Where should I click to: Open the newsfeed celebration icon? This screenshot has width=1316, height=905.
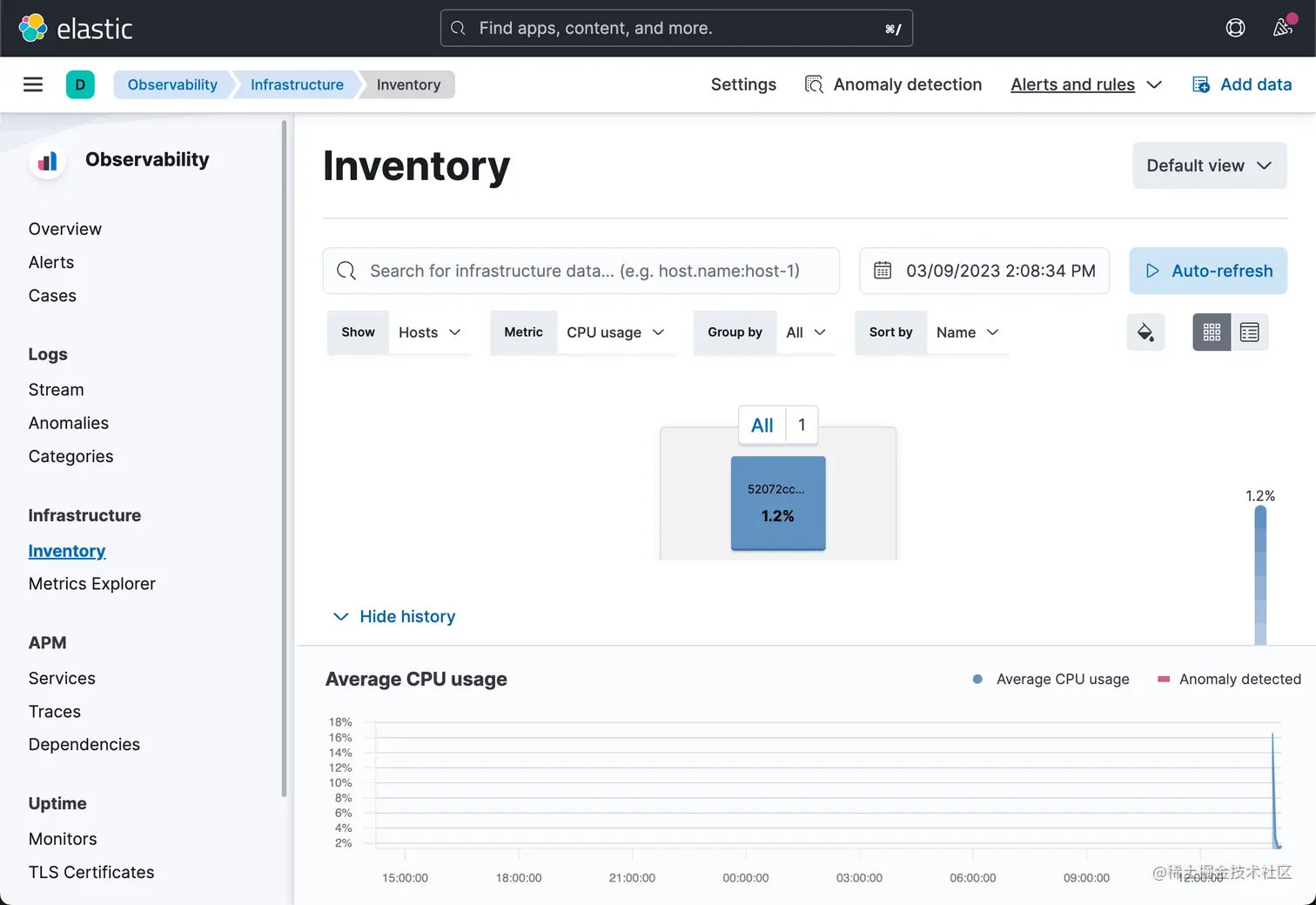click(1283, 27)
